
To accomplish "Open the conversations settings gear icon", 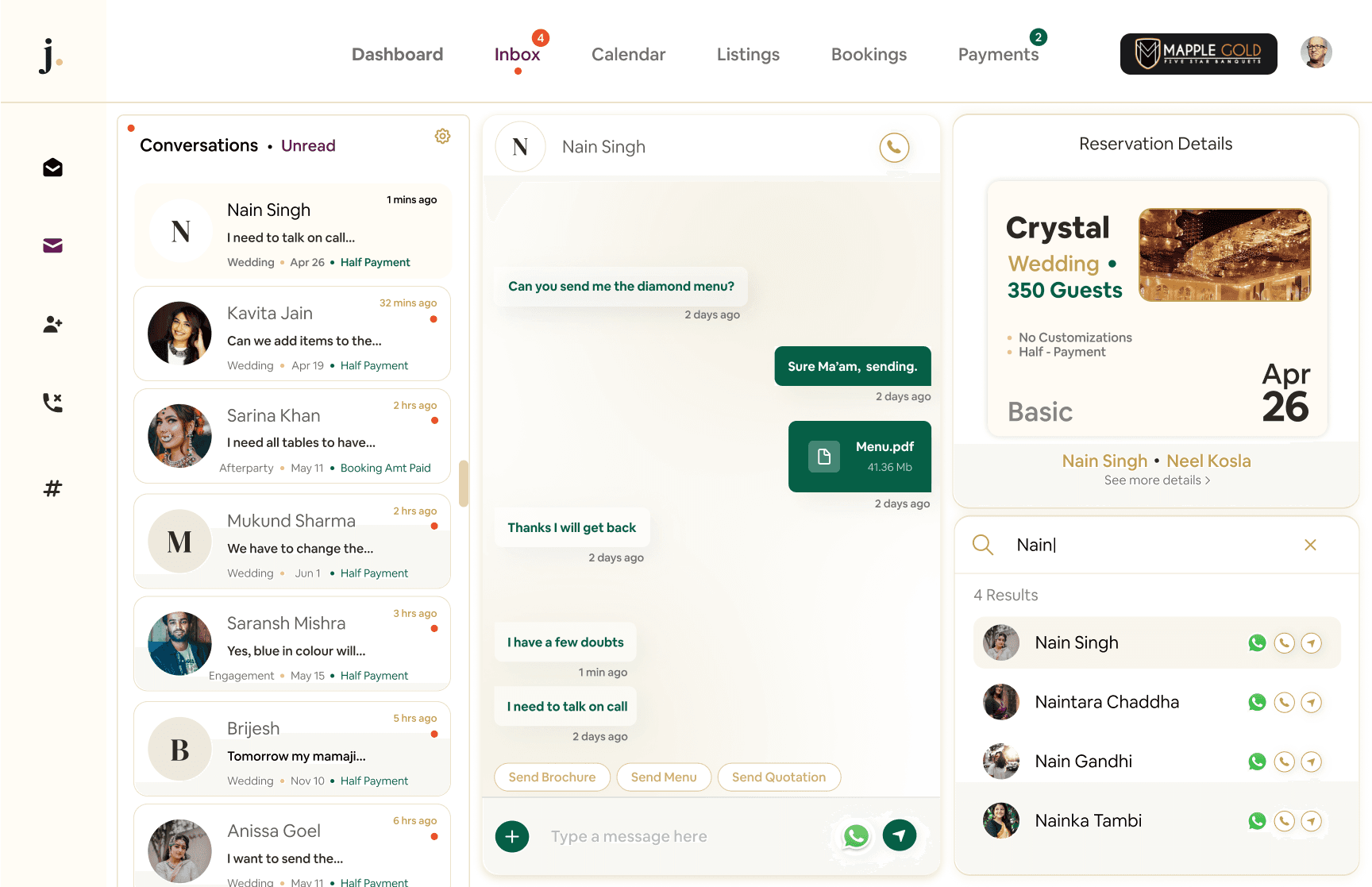I will [442, 137].
